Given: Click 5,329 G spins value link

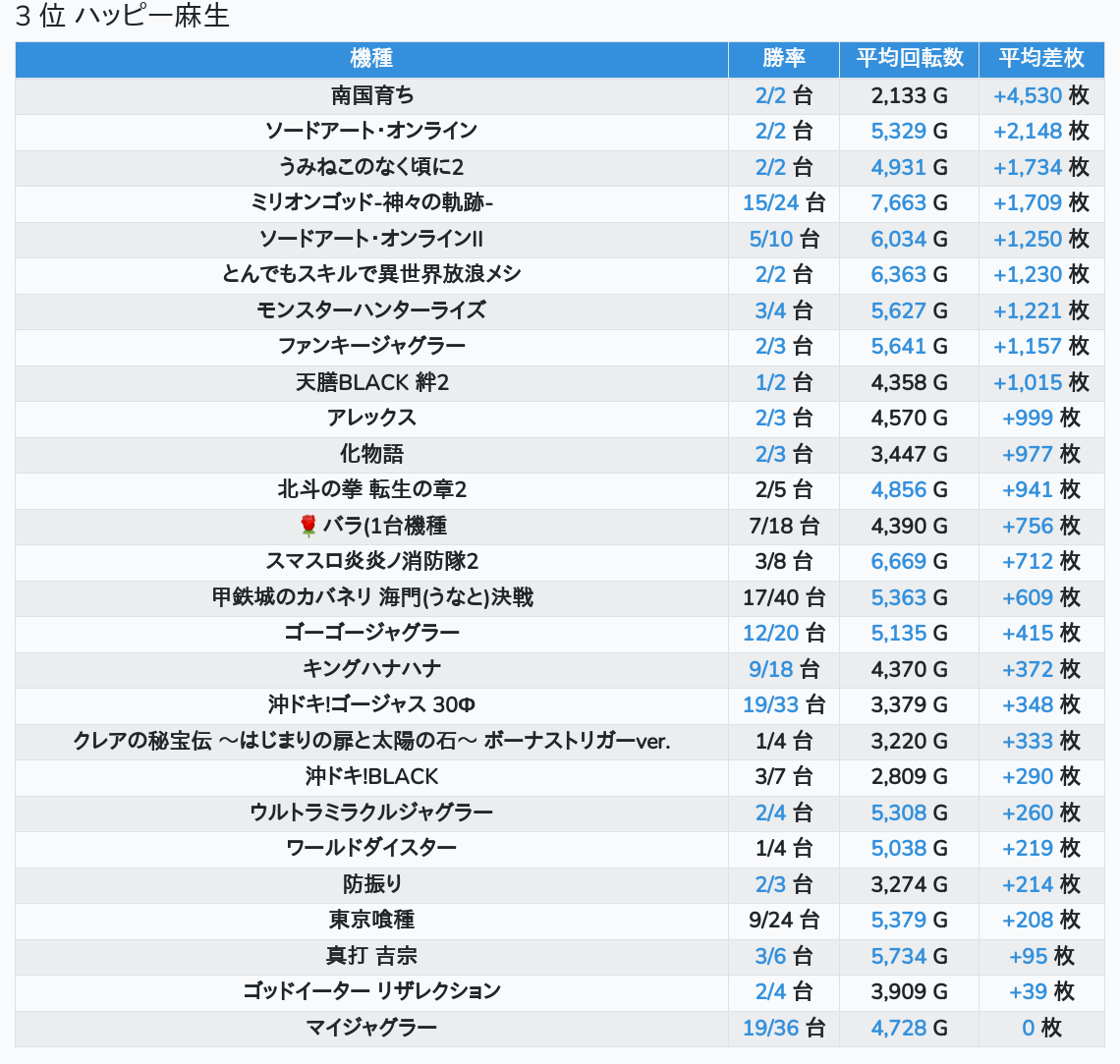Looking at the screenshot, I should pyautogui.click(x=899, y=132).
